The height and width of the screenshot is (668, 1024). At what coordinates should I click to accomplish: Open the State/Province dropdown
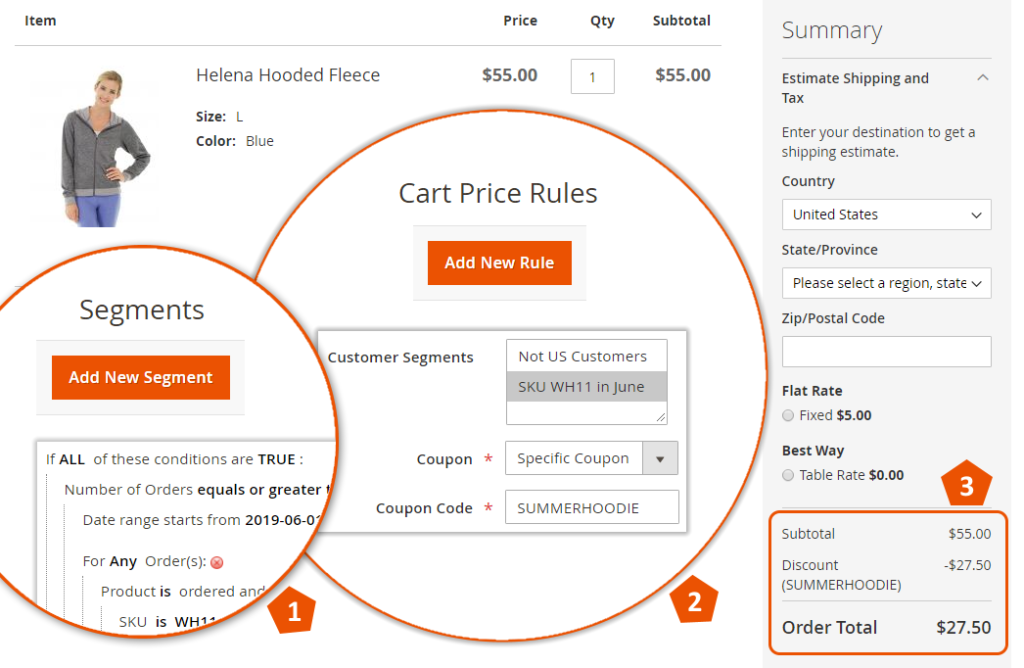(x=886, y=283)
